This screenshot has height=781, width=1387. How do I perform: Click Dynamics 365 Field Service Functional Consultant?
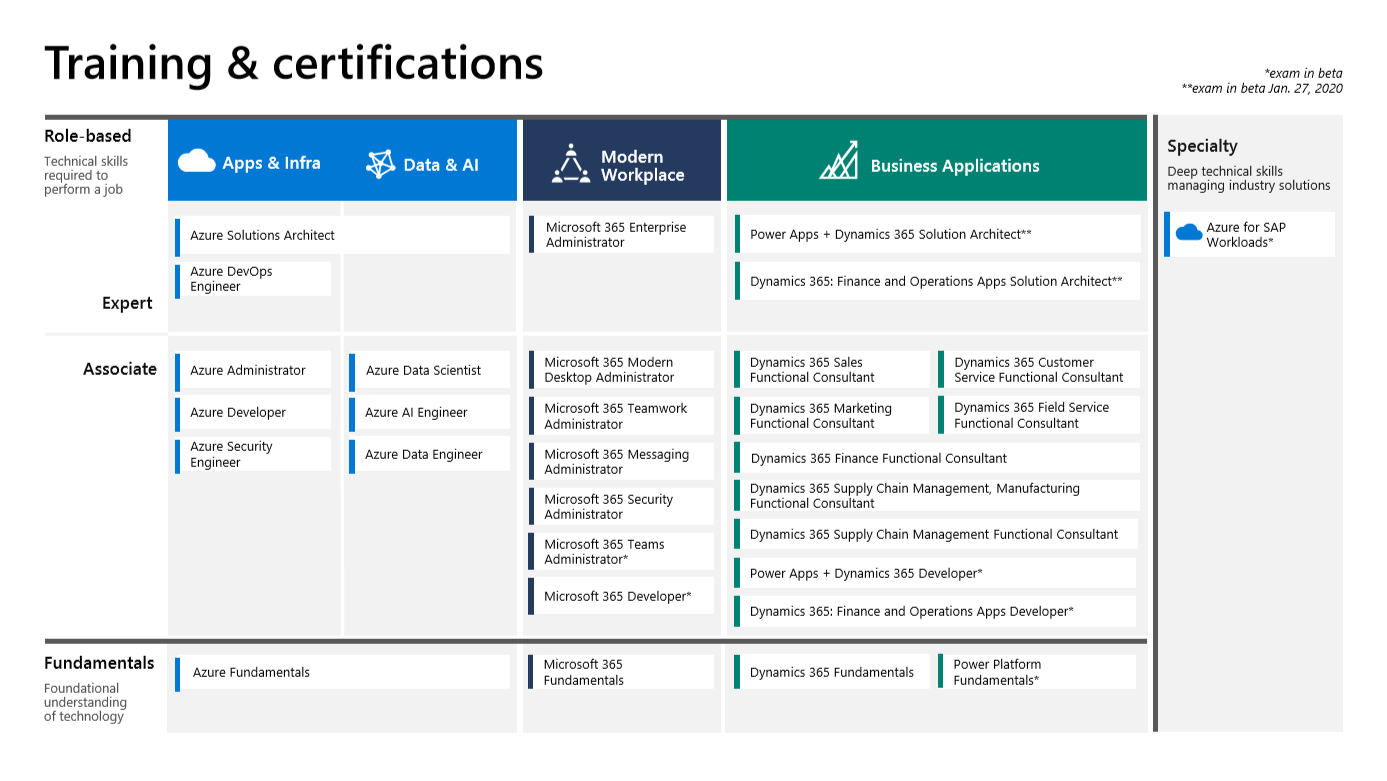(x=1038, y=415)
